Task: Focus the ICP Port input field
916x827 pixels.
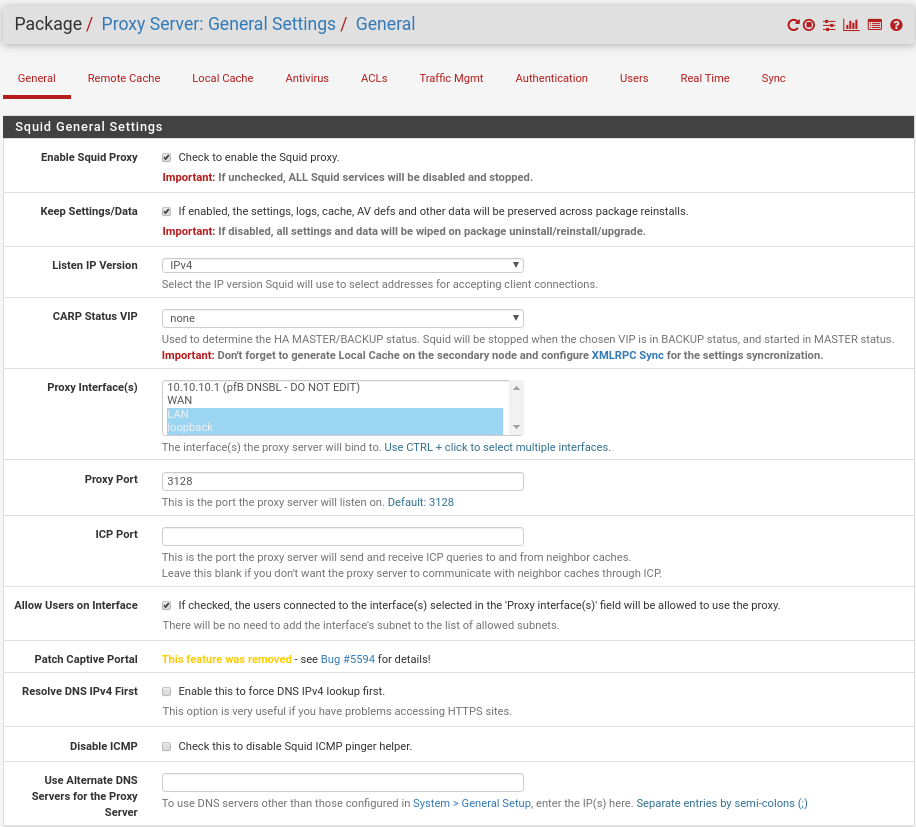Action: point(342,536)
